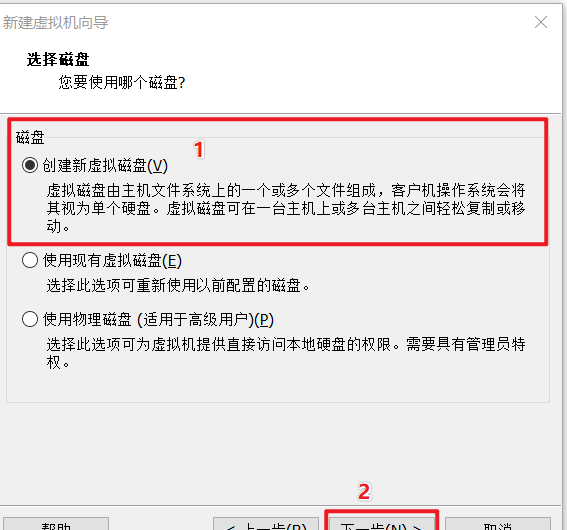Enable the 使用物理磁盘 radio circle
Image resolution: width=567 pixels, height=530 pixels.
[30, 319]
